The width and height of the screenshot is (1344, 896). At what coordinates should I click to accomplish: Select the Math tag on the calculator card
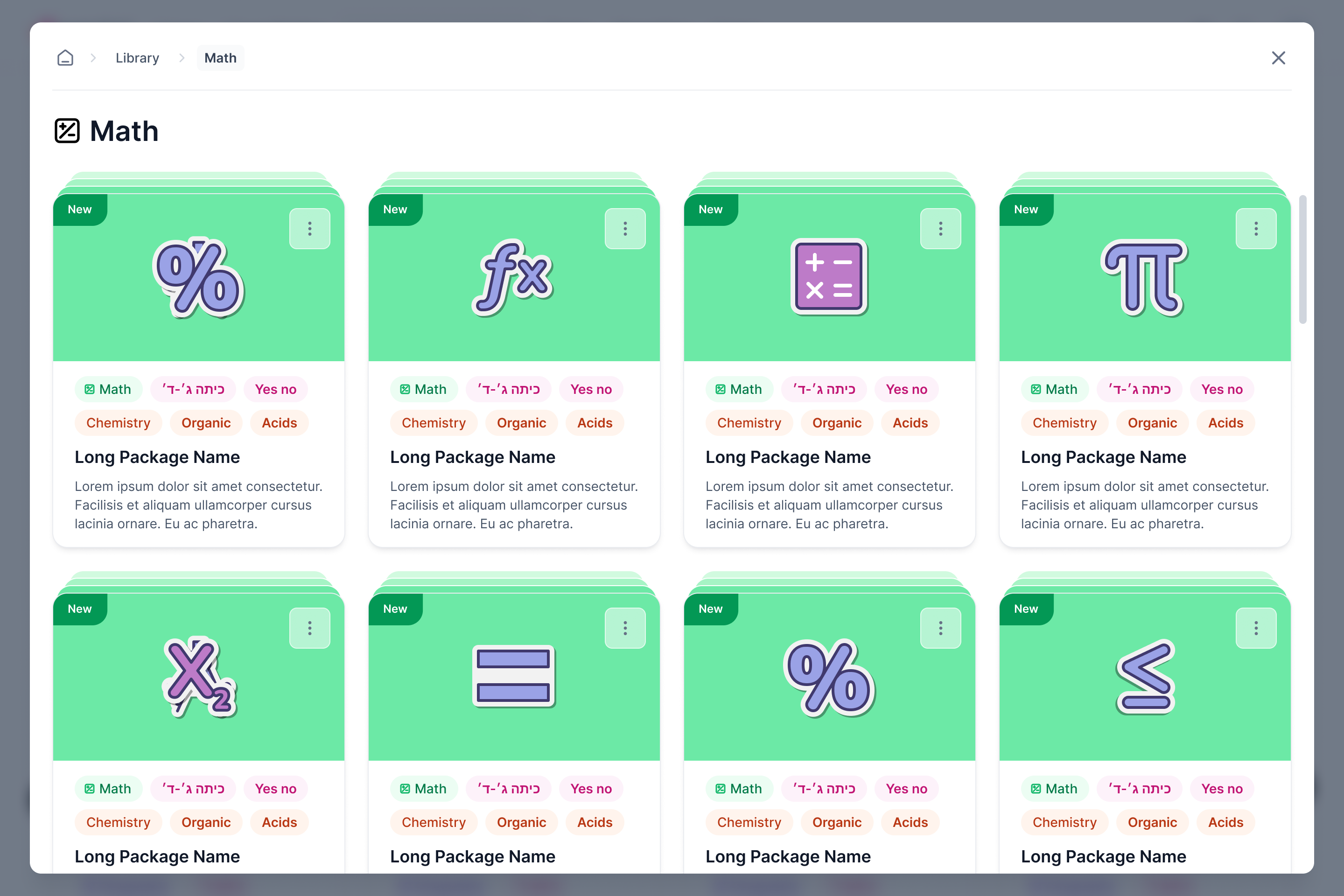click(739, 389)
